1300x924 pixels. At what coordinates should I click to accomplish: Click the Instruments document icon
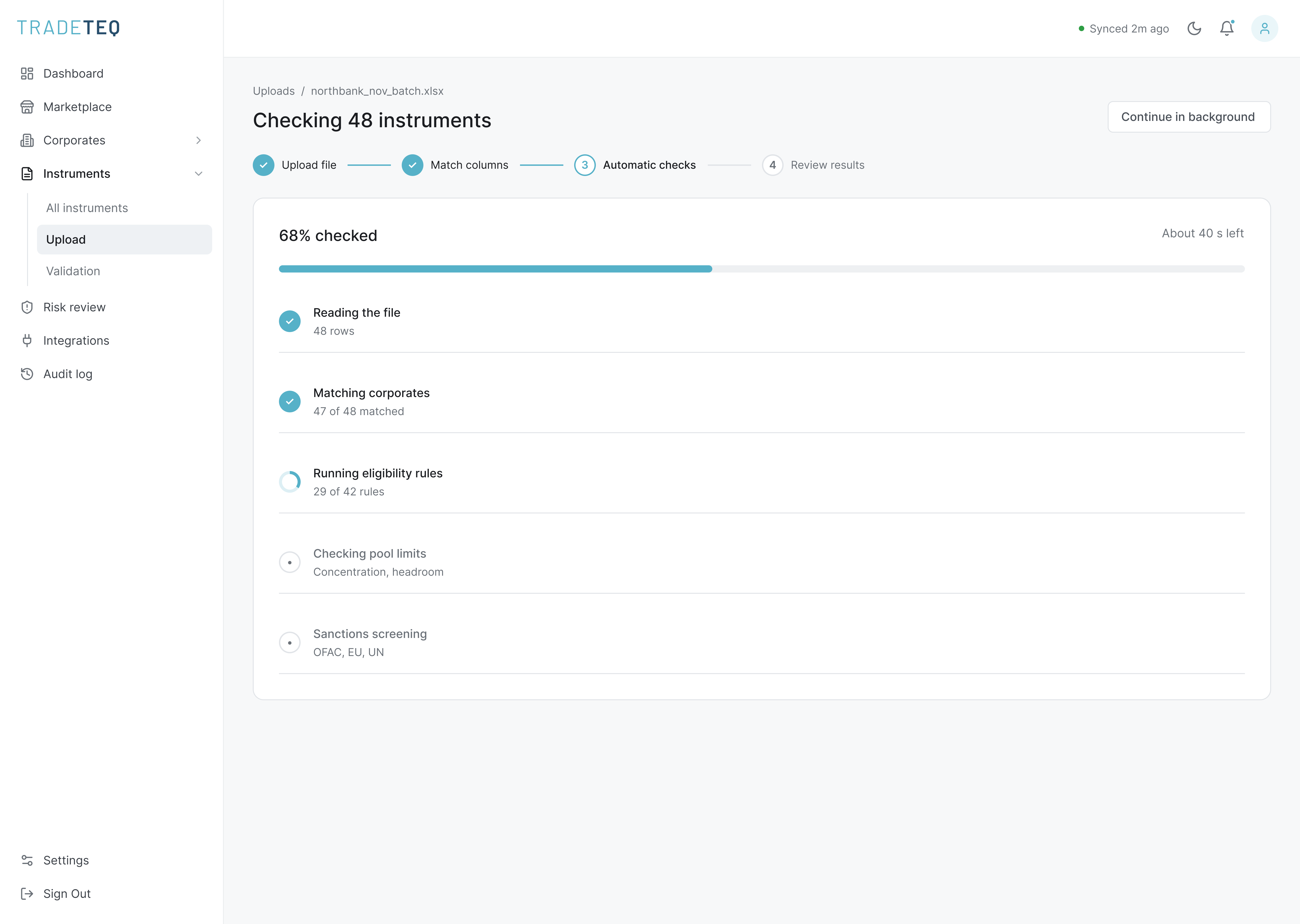click(x=27, y=173)
